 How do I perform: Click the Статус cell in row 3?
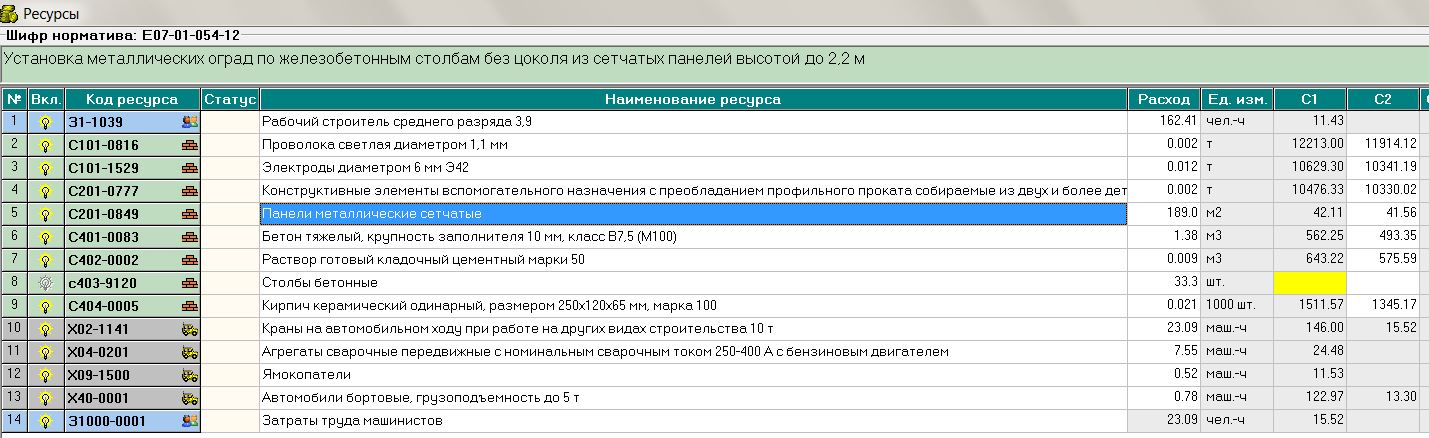(x=231, y=168)
